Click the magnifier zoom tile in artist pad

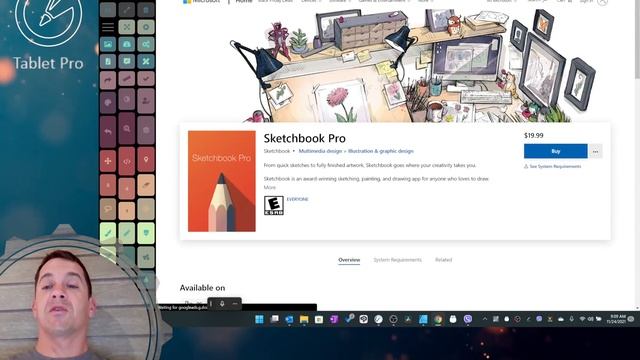click(127, 129)
